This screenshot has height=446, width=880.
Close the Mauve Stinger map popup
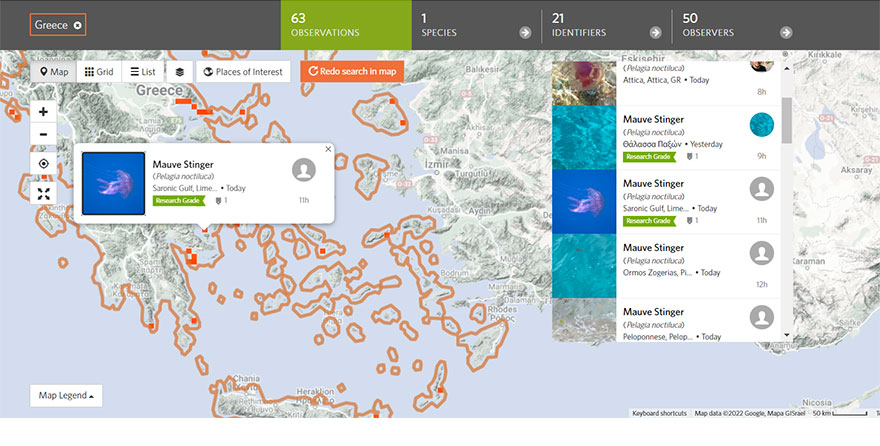pyautogui.click(x=328, y=149)
